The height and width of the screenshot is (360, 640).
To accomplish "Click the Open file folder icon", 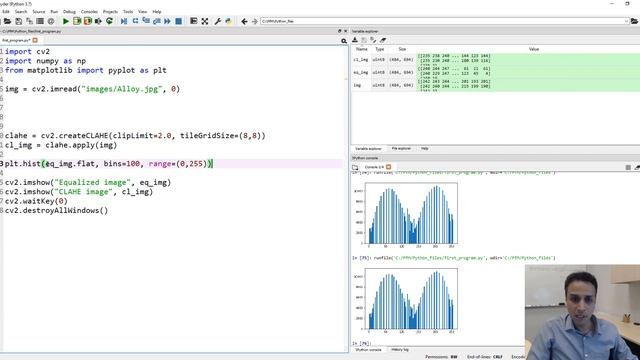I will tap(8, 21).
